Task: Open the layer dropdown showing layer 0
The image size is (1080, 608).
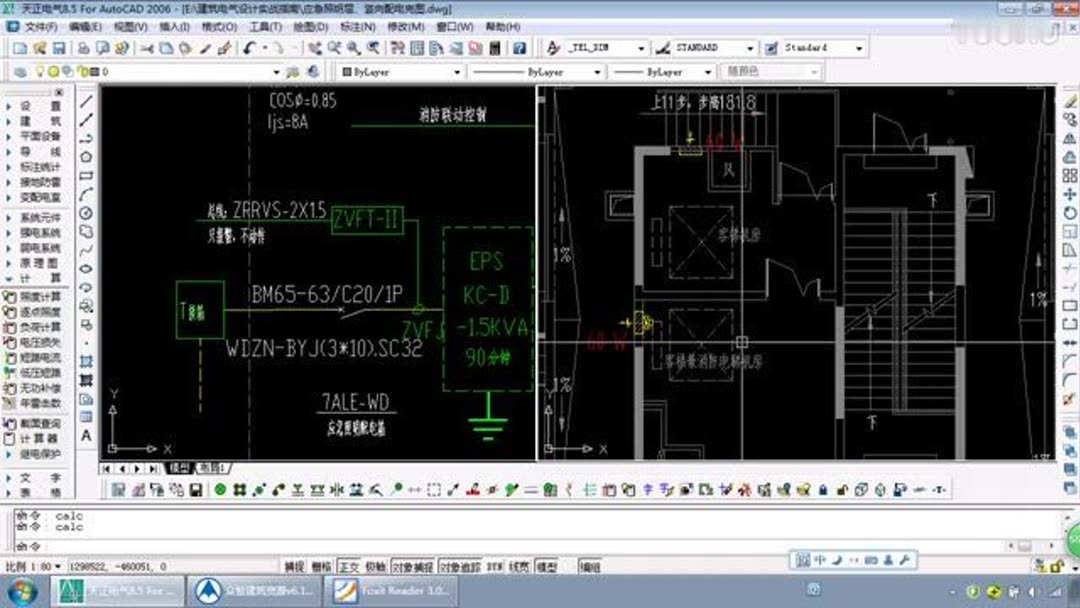Action: pos(278,71)
